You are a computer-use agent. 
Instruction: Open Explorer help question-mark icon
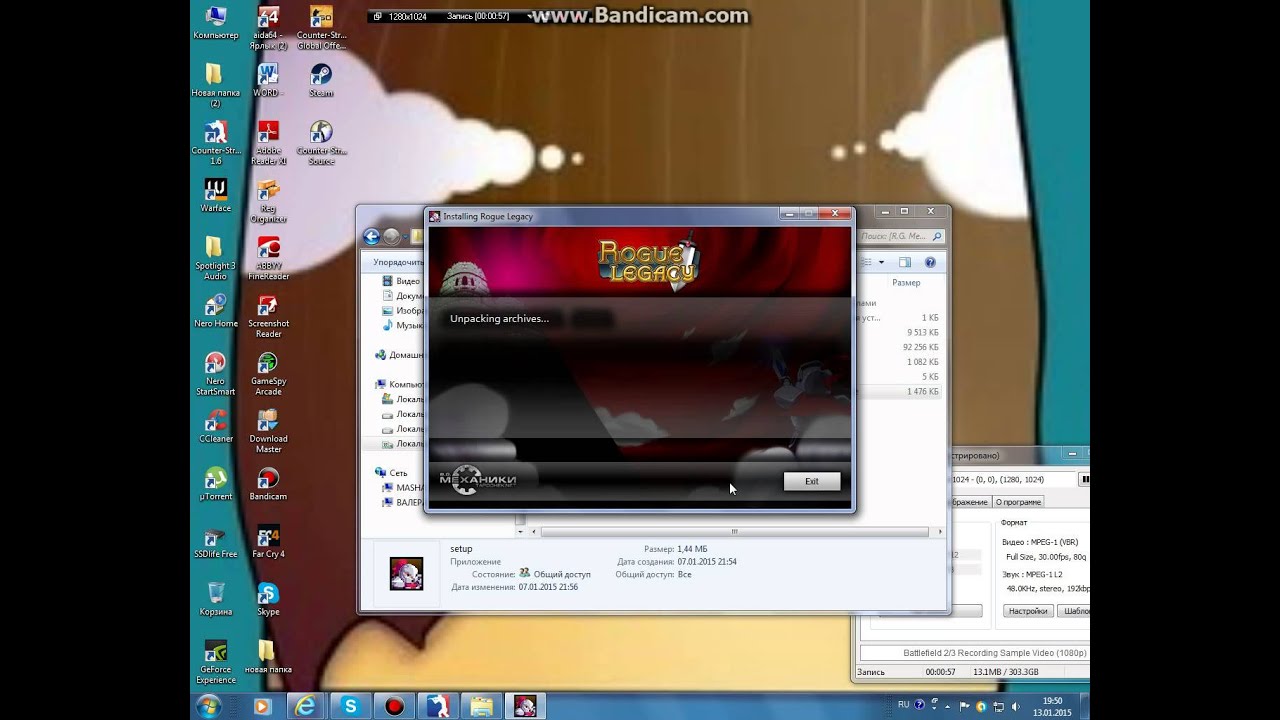(930, 262)
